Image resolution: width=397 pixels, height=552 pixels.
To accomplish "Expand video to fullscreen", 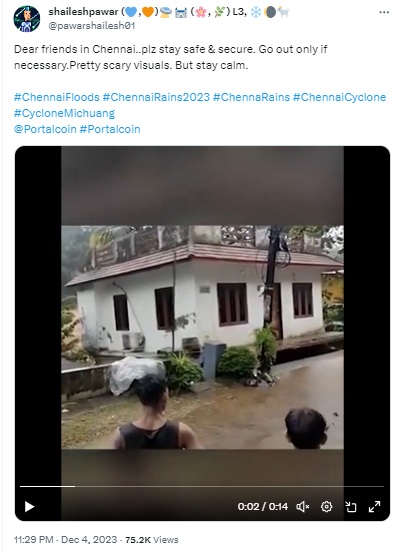I will 374,507.
